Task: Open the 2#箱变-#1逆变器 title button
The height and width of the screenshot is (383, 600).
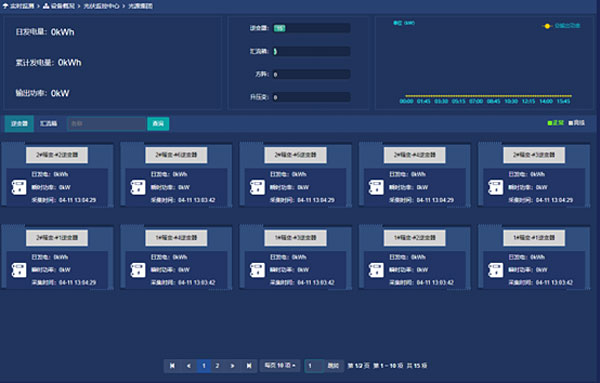Action: (x=57, y=238)
